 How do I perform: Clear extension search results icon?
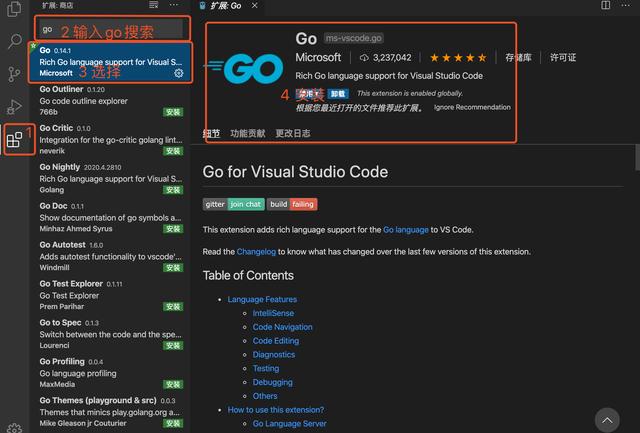(x=153, y=5)
